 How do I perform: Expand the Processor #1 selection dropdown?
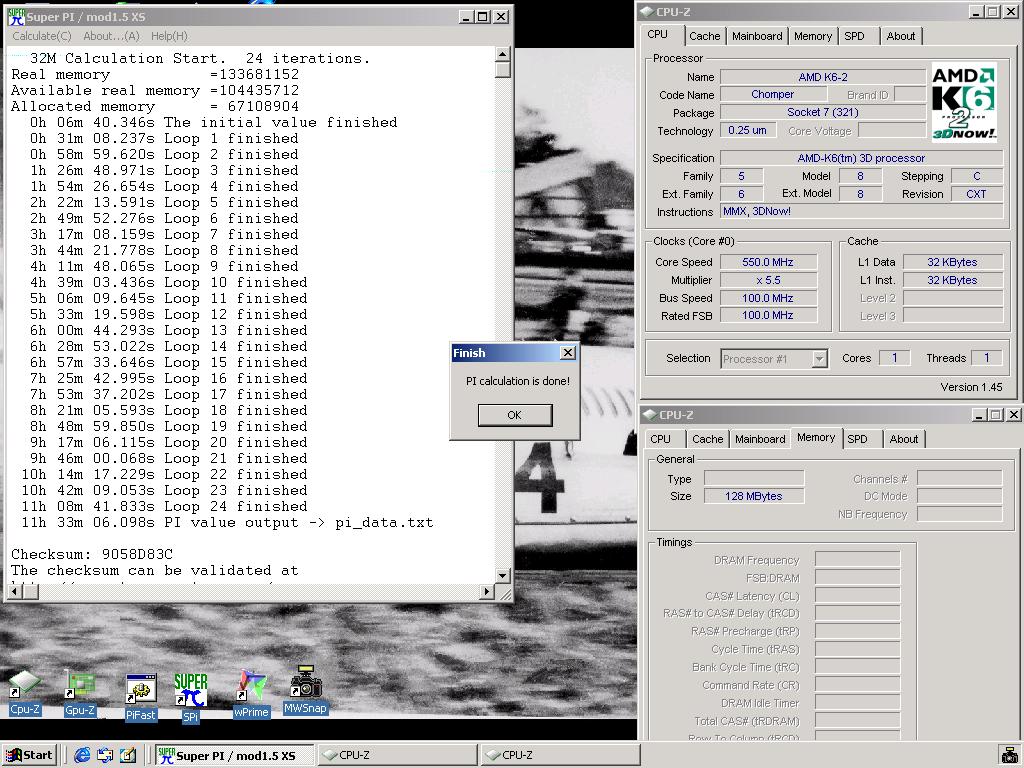819,359
